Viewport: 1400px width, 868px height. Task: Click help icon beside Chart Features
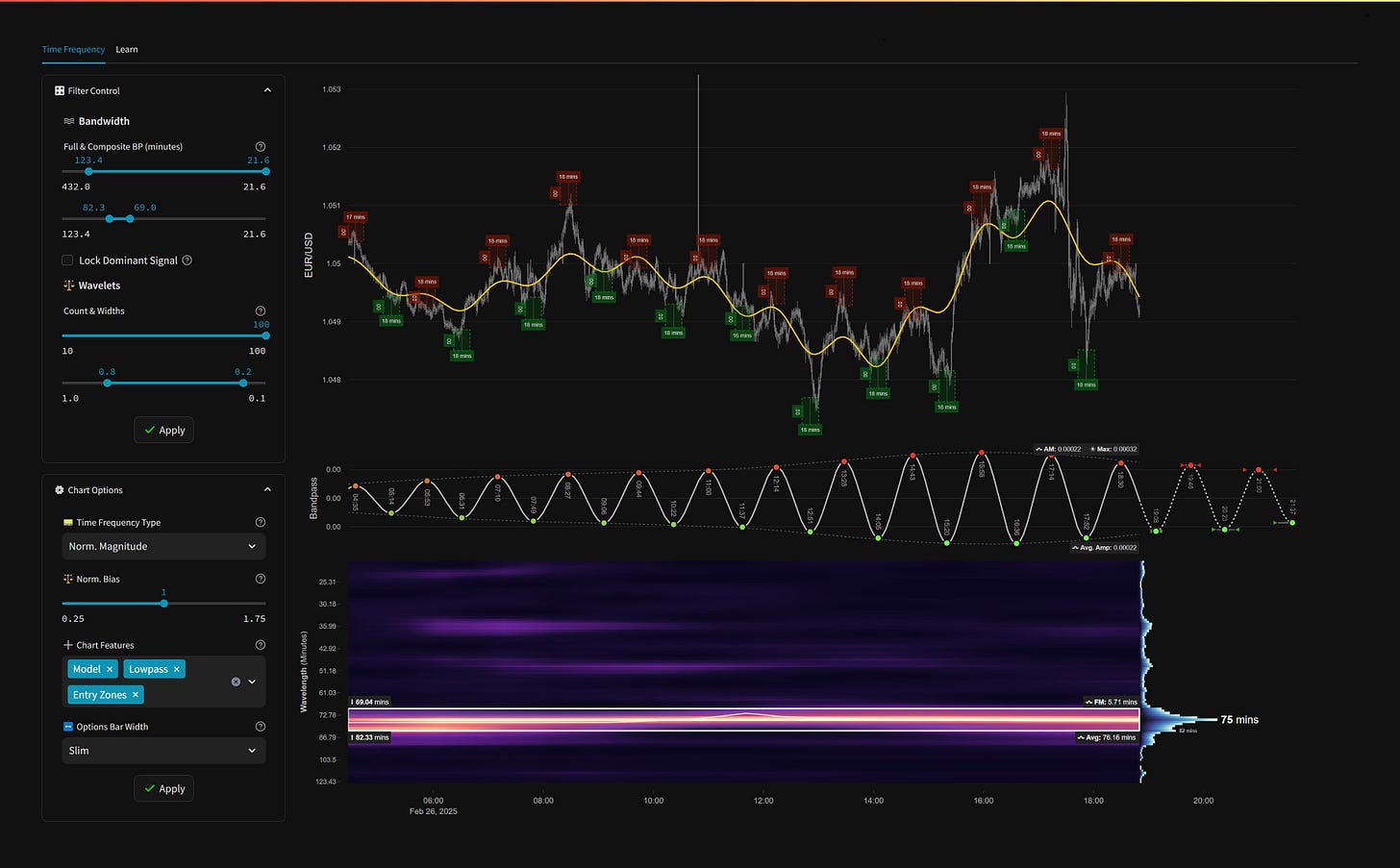260,645
